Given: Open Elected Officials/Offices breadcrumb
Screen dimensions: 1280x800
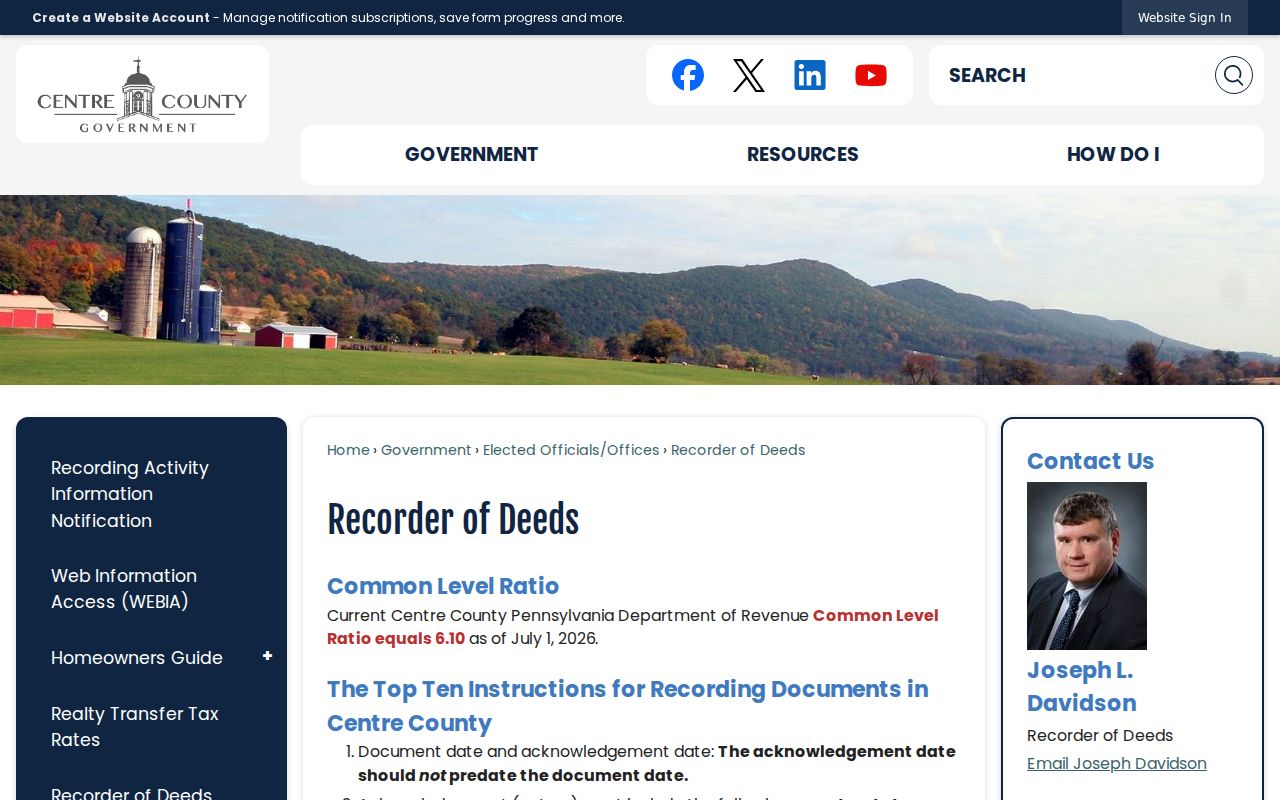Looking at the screenshot, I should (571, 450).
